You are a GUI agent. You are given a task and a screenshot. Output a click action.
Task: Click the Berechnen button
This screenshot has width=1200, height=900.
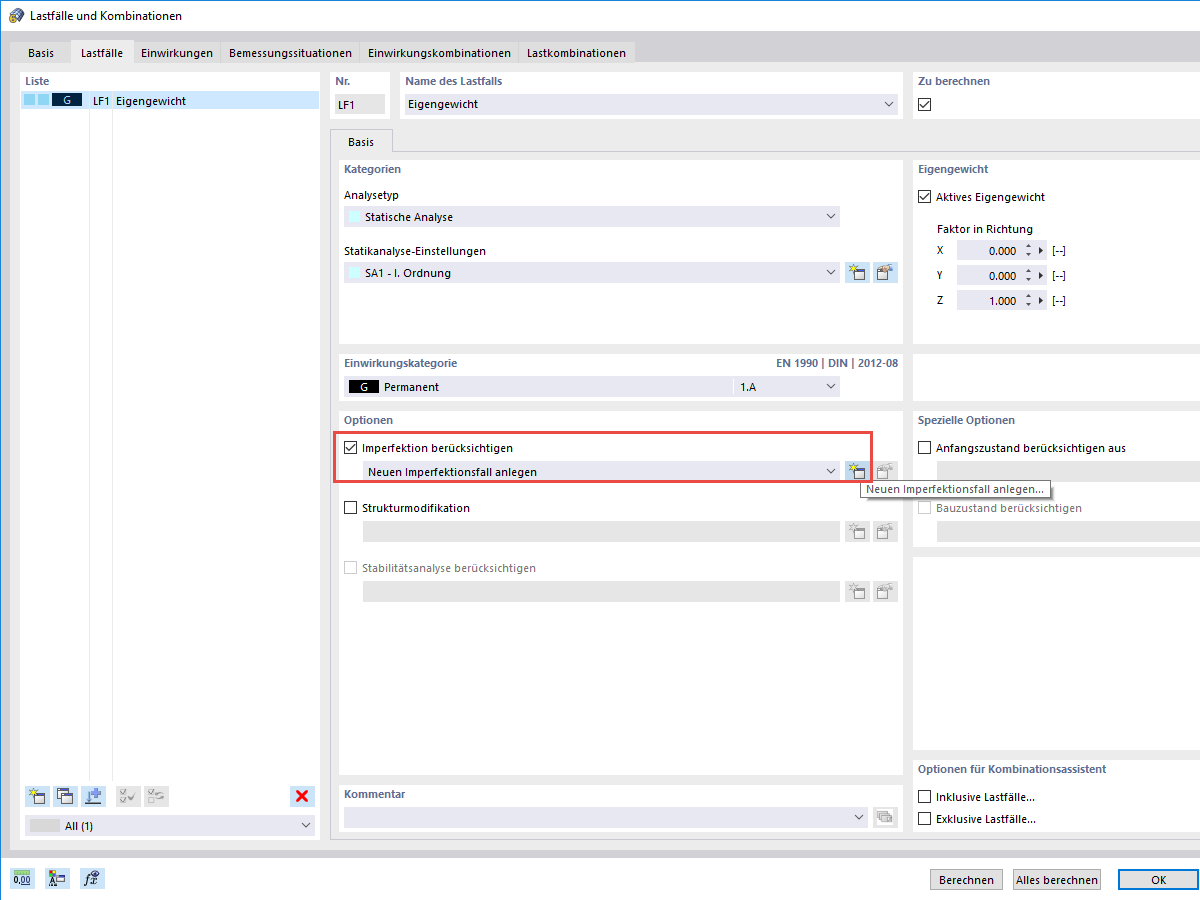[x=966, y=880]
